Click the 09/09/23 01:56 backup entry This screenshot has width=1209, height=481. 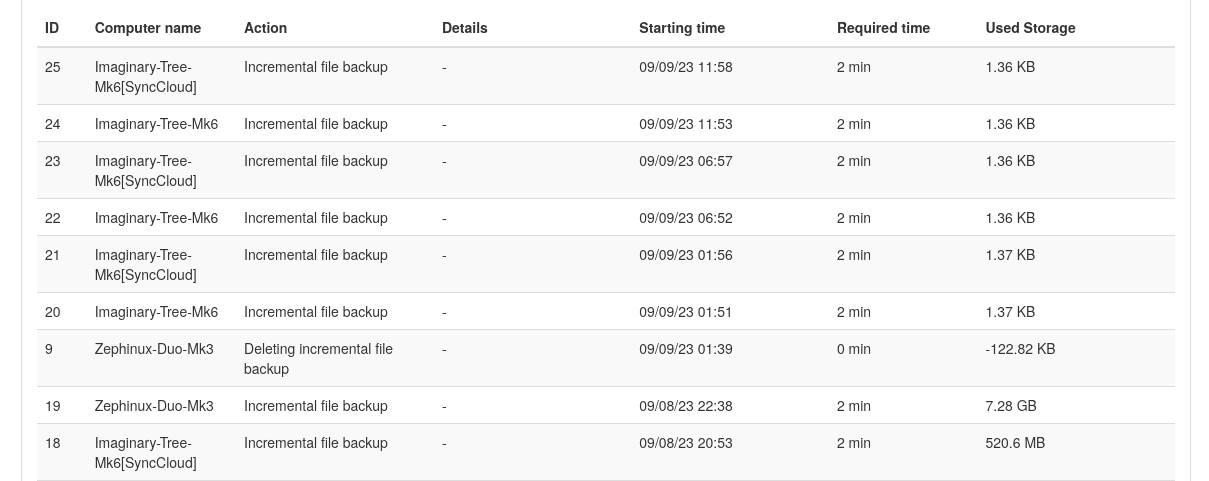point(606,265)
